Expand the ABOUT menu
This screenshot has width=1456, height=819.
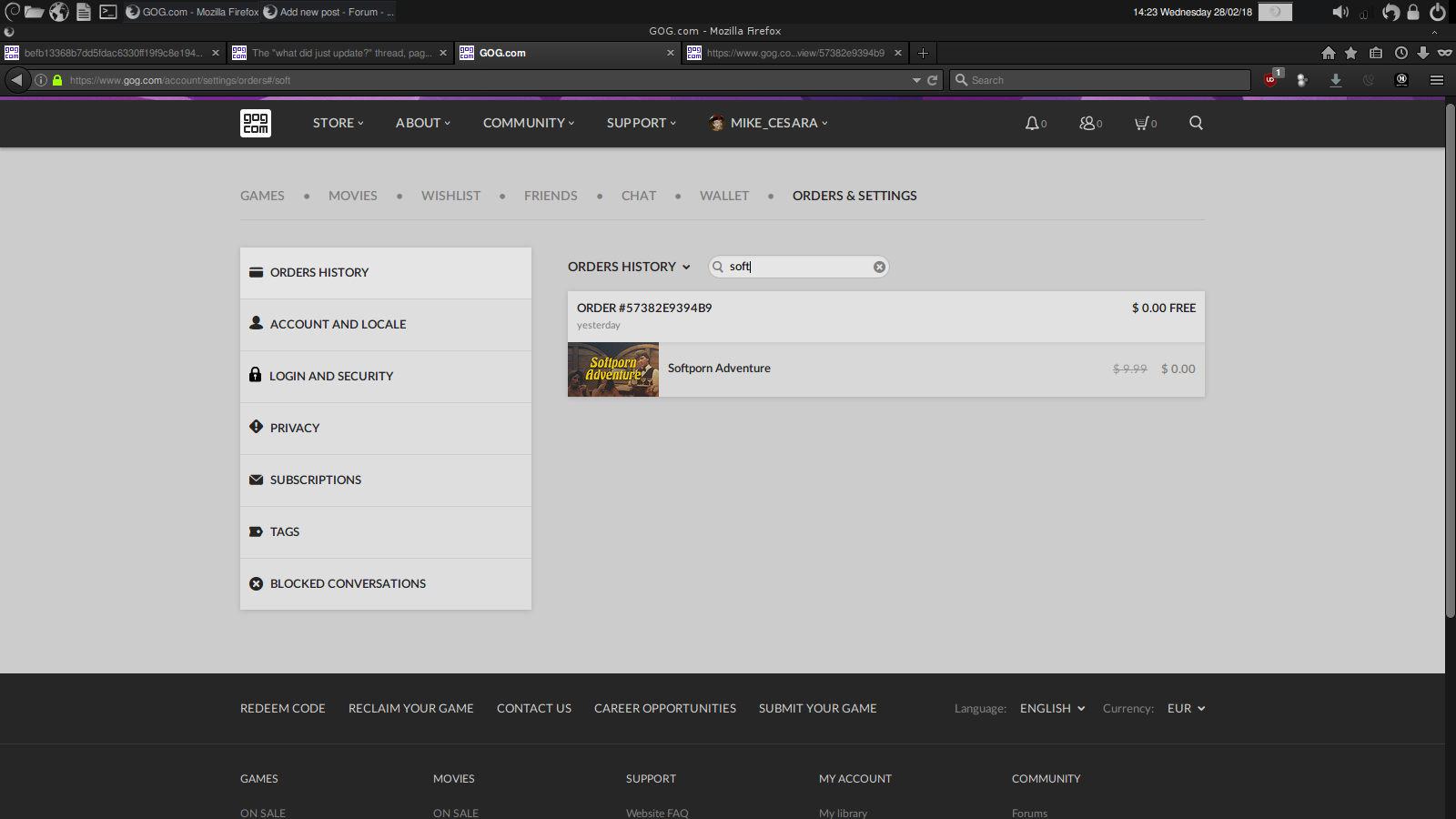click(423, 123)
